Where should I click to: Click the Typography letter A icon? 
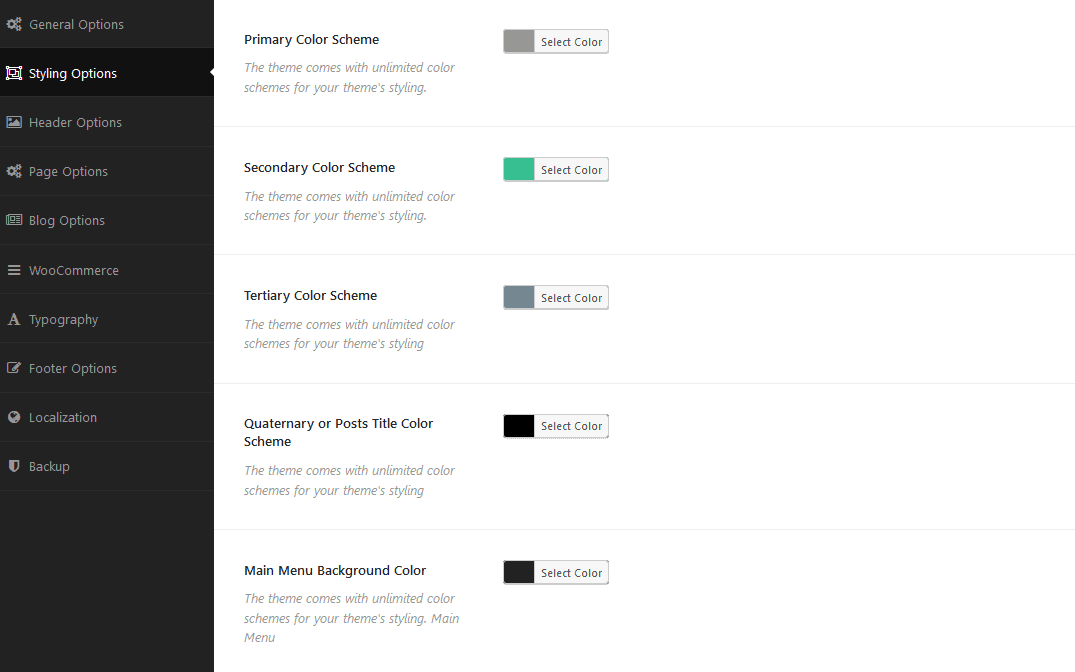pyautogui.click(x=14, y=319)
